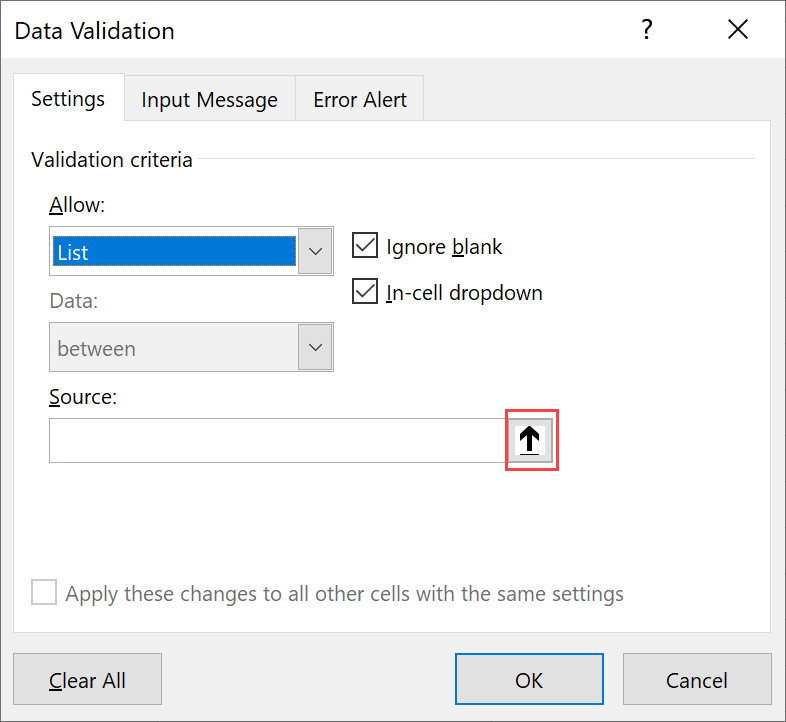Click the Cancel button
This screenshot has height=722, width=786.
(697, 679)
